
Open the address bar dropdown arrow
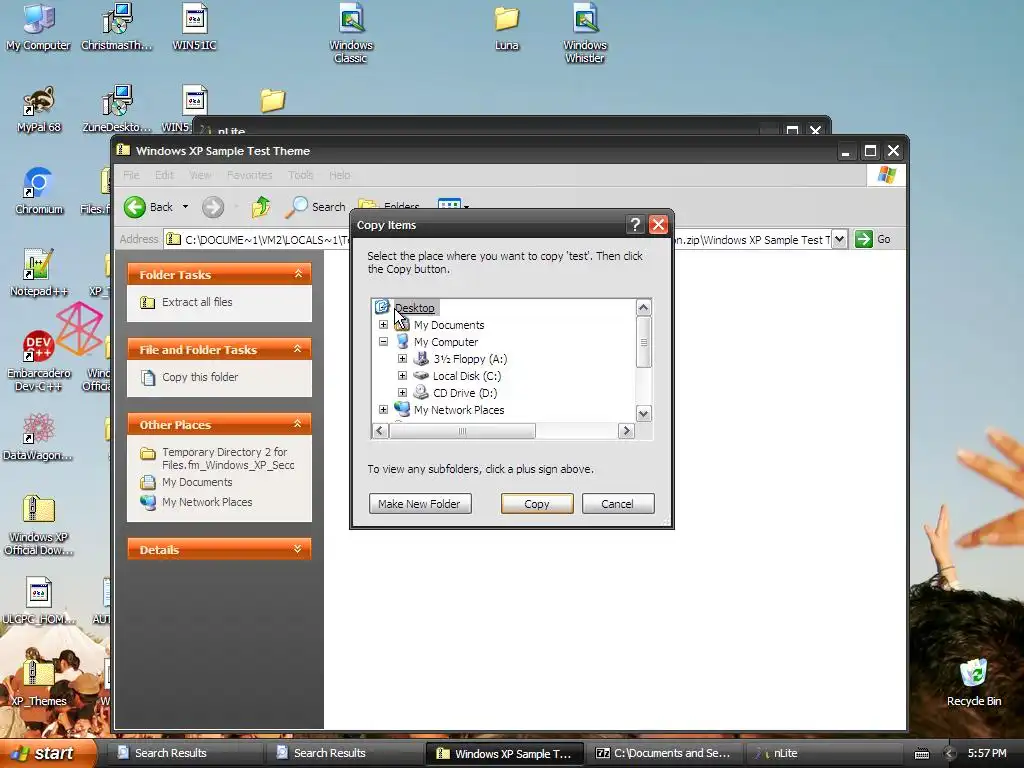(x=839, y=239)
